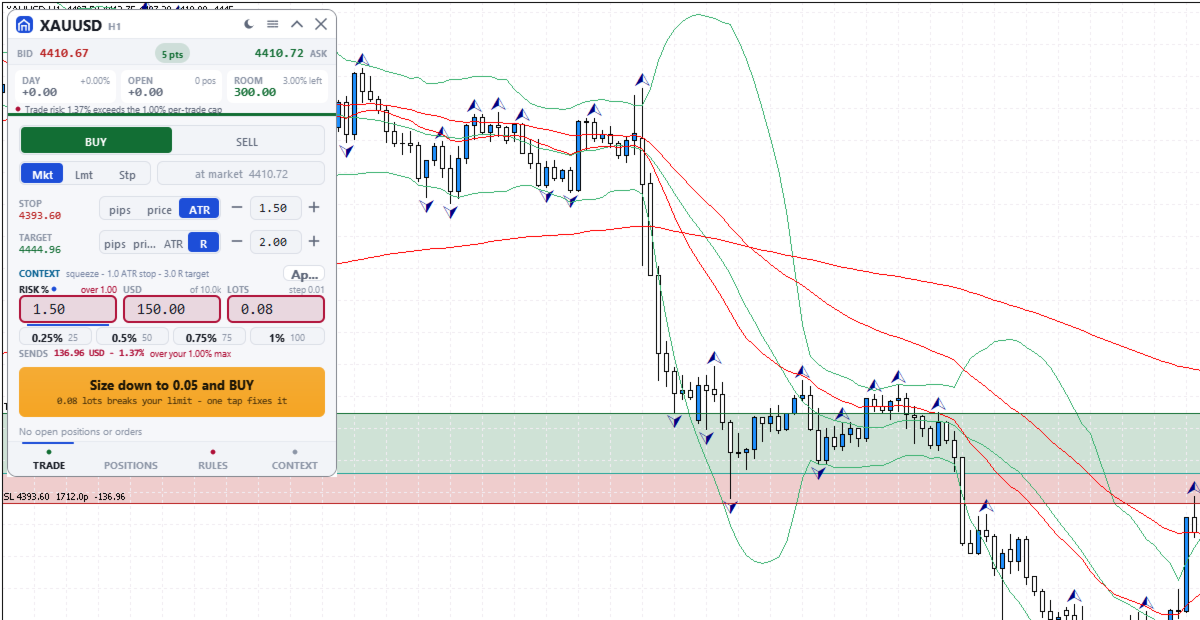Open the hamburger menu in panel header

tap(273, 24)
